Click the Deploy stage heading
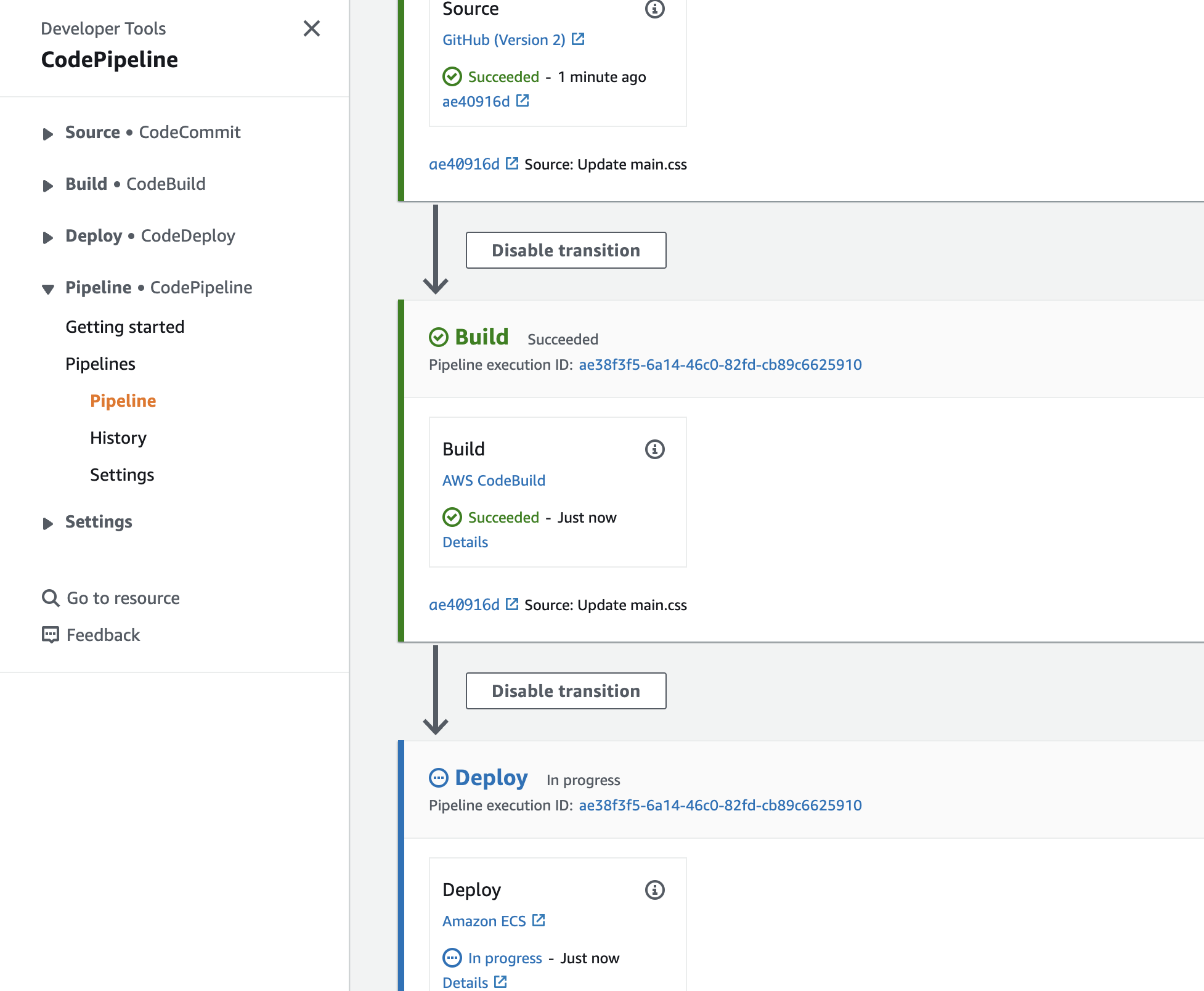Screen dimensions: 1204x991 tap(491, 778)
